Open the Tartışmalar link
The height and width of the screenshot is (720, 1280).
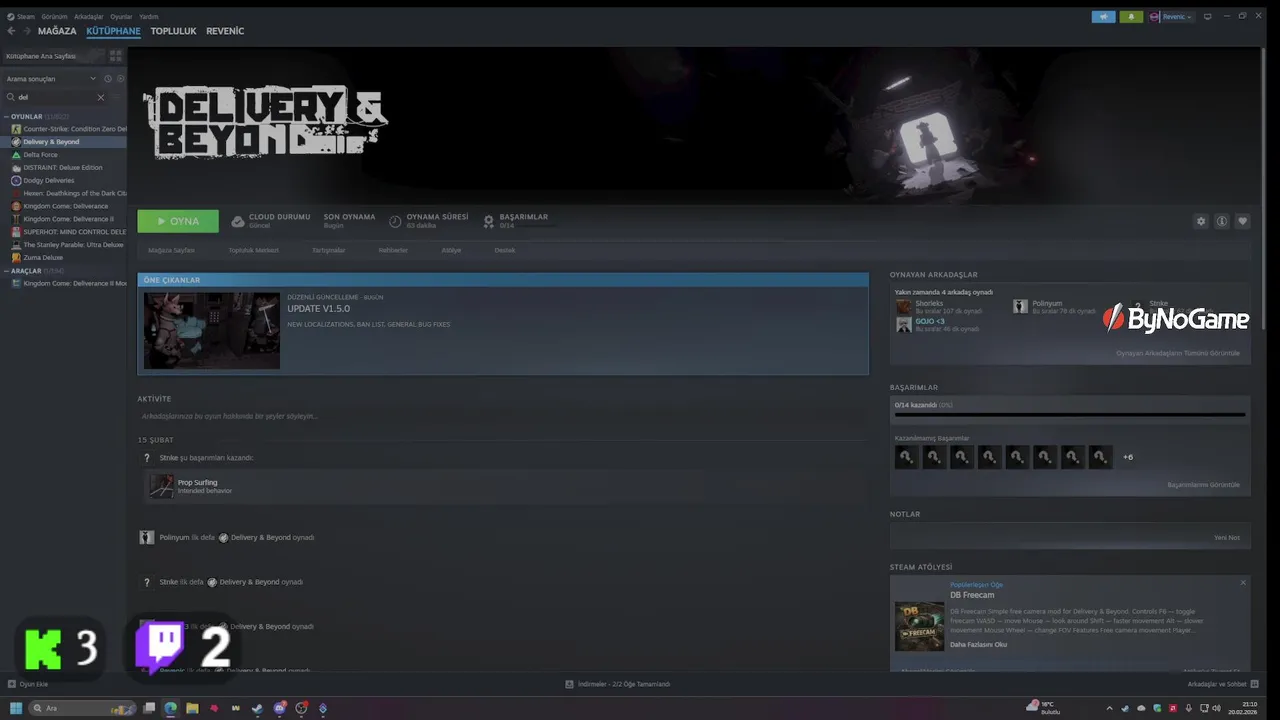[x=328, y=250]
